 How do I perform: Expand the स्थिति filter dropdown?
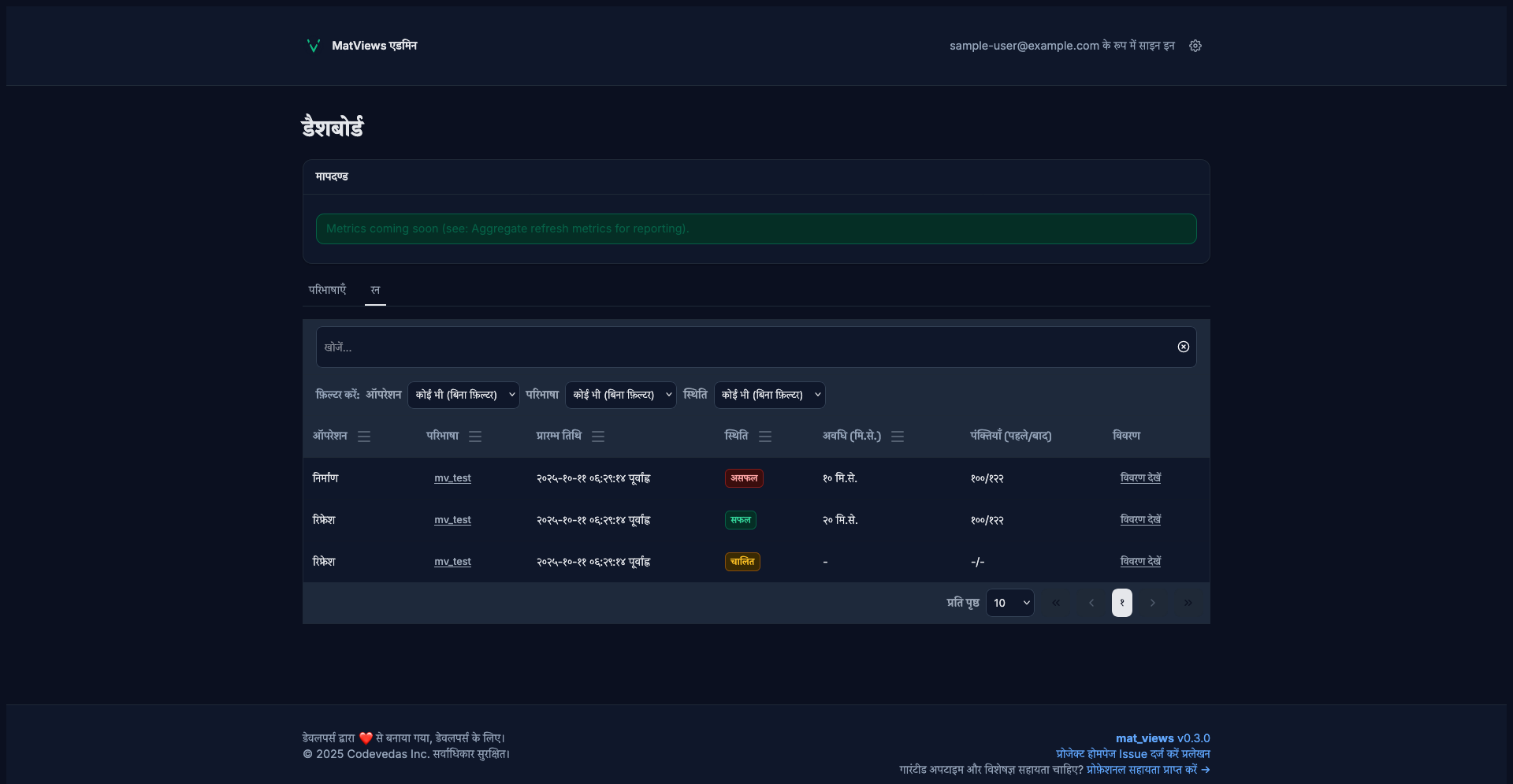[769, 395]
